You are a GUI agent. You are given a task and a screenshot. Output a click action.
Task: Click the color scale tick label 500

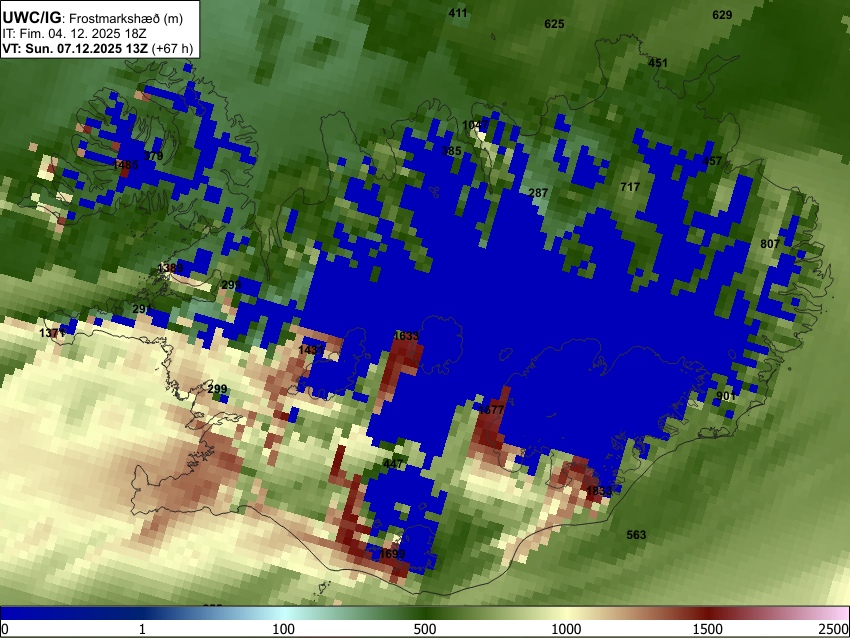[424, 629]
